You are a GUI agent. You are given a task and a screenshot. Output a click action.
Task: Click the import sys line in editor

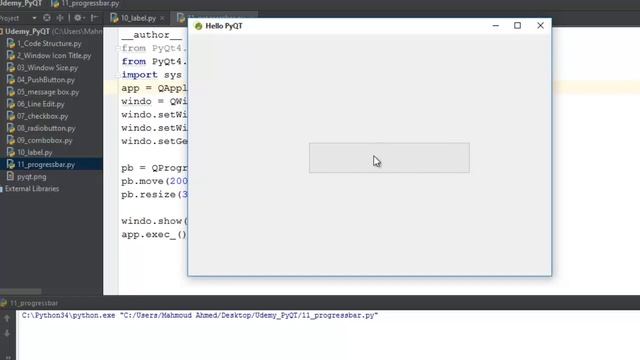[151, 75]
